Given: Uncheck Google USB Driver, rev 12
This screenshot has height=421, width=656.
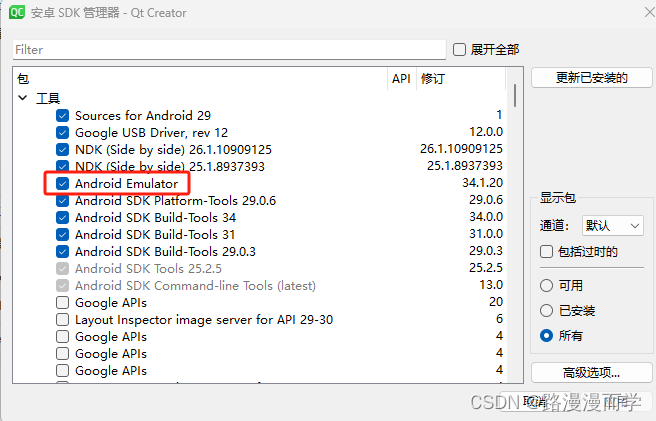Looking at the screenshot, I should (62, 133).
